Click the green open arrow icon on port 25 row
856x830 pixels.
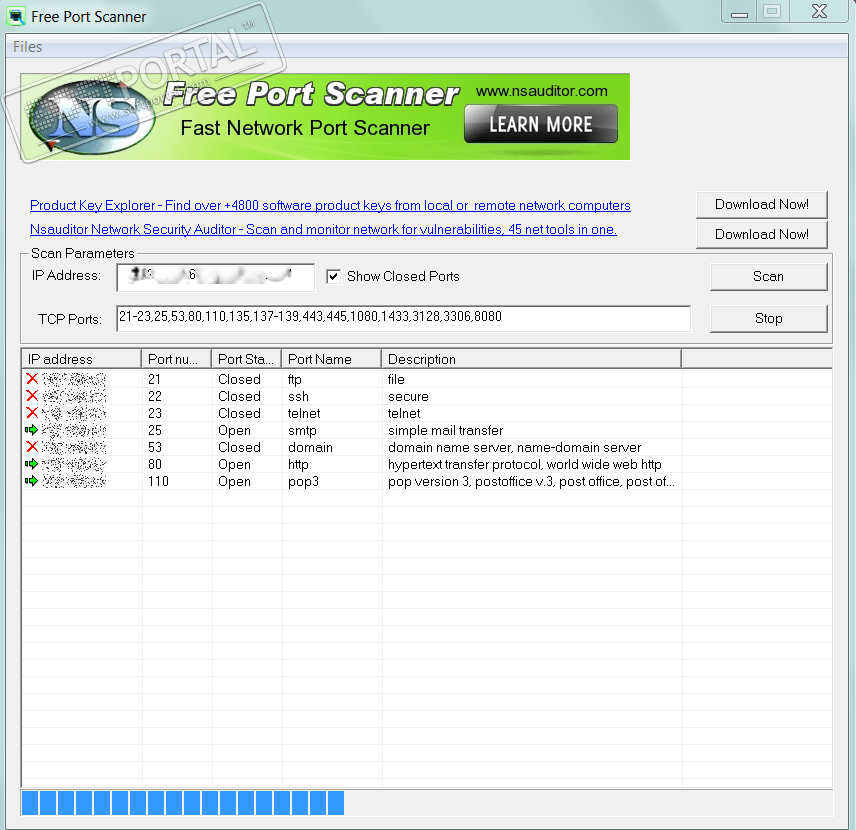[32, 430]
